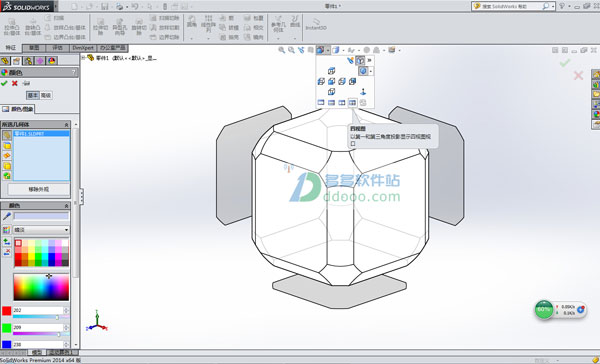Click the Remove Appearance button
600x364 pixels.
point(39,189)
